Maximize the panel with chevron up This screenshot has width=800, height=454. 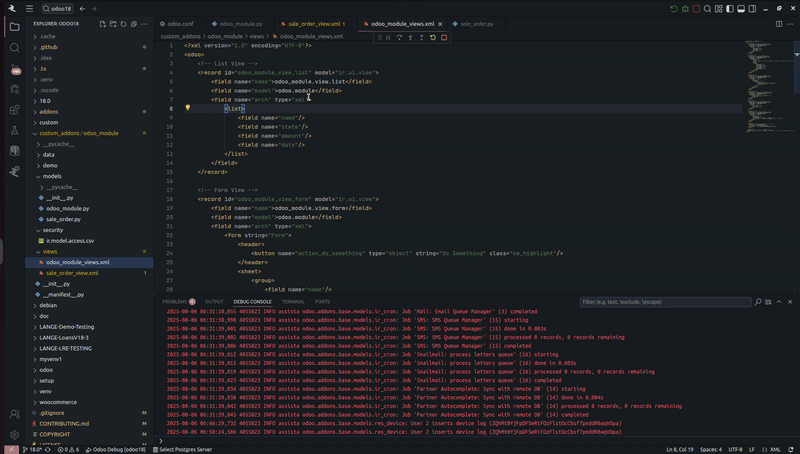click(779, 302)
